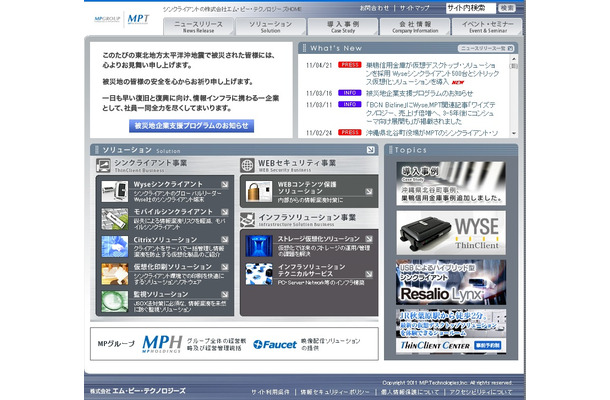Screen dimensions: 610x400
Task: Click the お問合わせ link in header
Action: pyautogui.click(x=374, y=8)
